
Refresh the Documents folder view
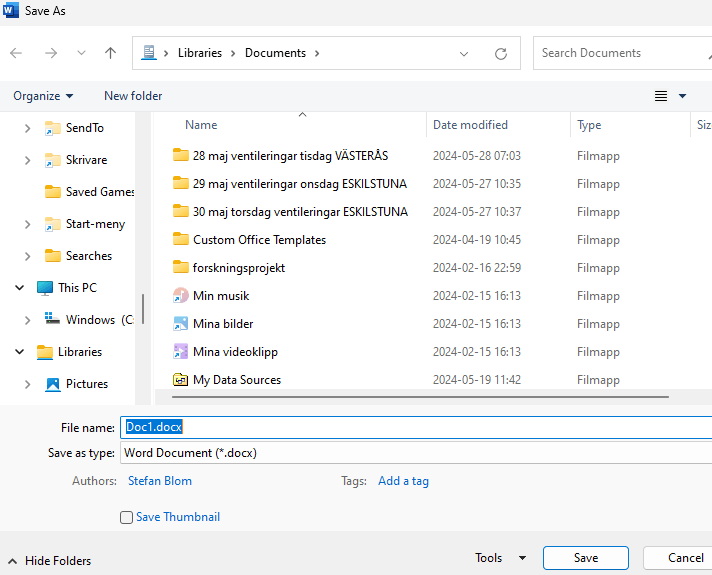click(500, 54)
